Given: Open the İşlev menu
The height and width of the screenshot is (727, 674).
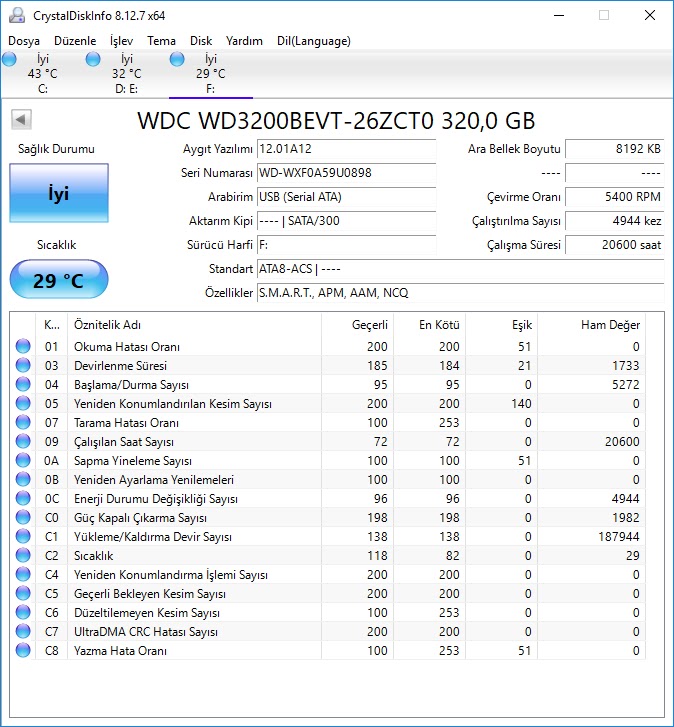Looking at the screenshot, I should pyautogui.click(x=121, y=41).
